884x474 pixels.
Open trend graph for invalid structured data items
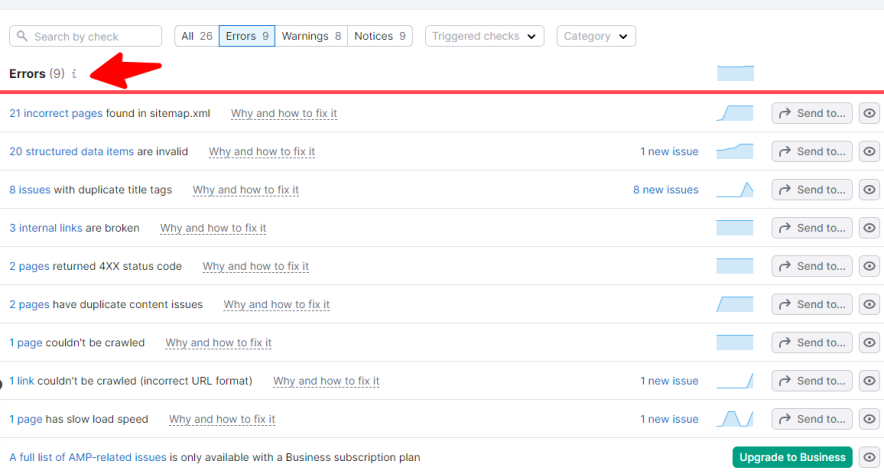coord(735,151)
